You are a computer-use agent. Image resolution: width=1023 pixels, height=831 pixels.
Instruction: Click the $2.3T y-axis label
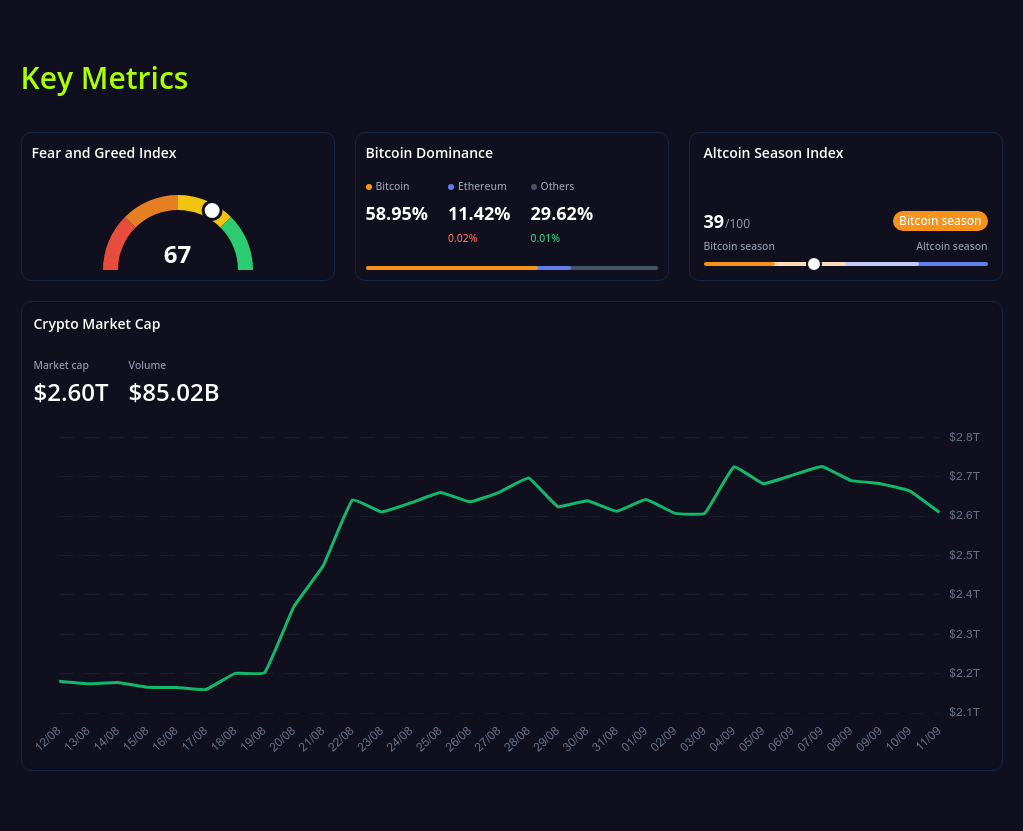(964, 634)
